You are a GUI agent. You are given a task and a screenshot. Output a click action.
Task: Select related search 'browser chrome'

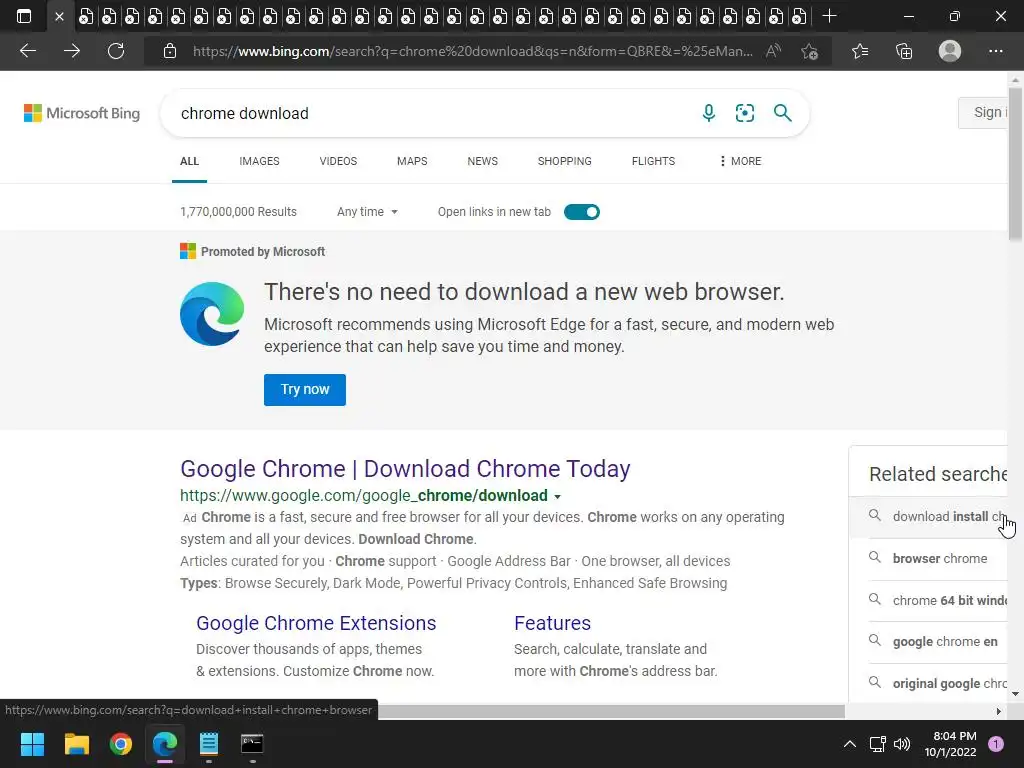929,558
